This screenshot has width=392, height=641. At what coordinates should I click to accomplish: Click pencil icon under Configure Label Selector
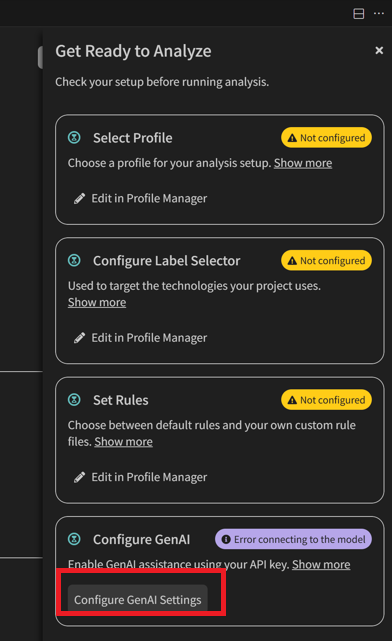(79, 338)
